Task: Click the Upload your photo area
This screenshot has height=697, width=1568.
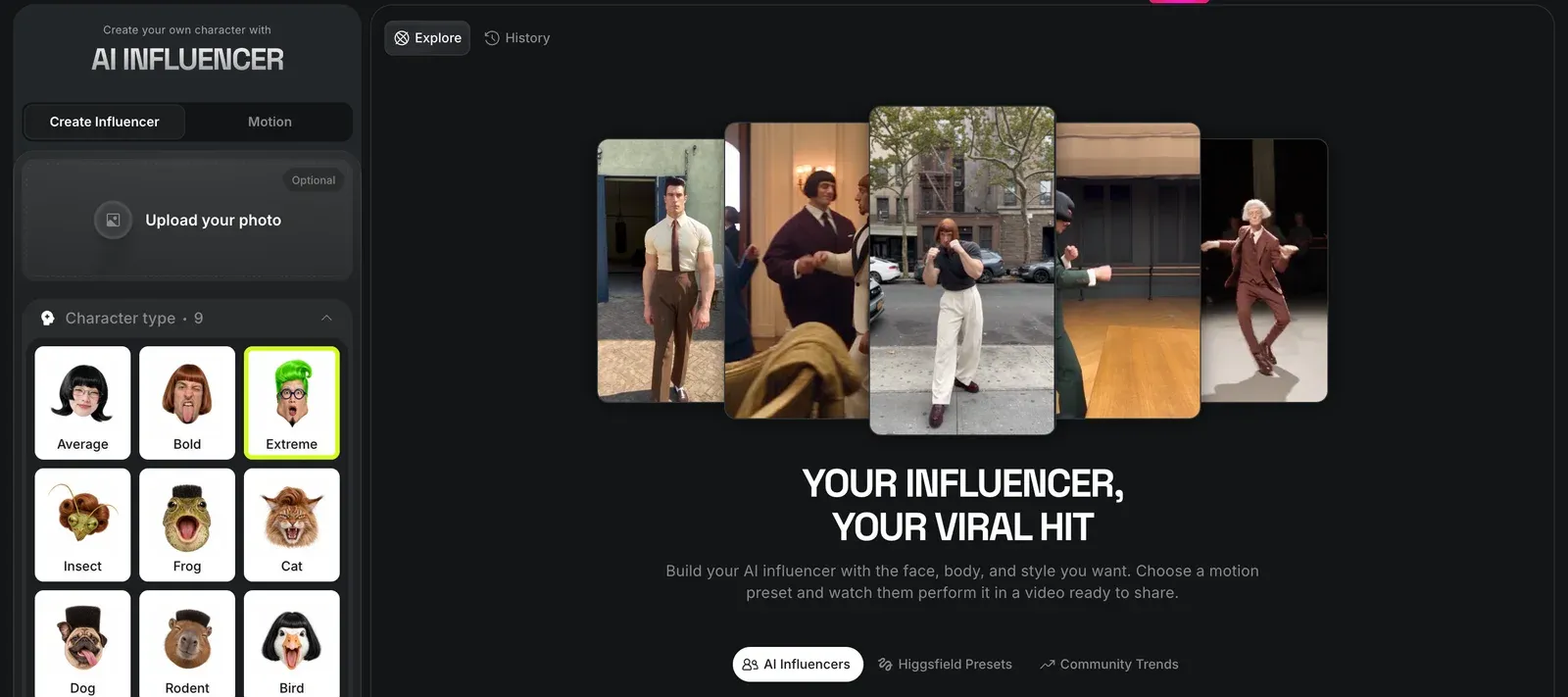Action: [x=187, y=221]
